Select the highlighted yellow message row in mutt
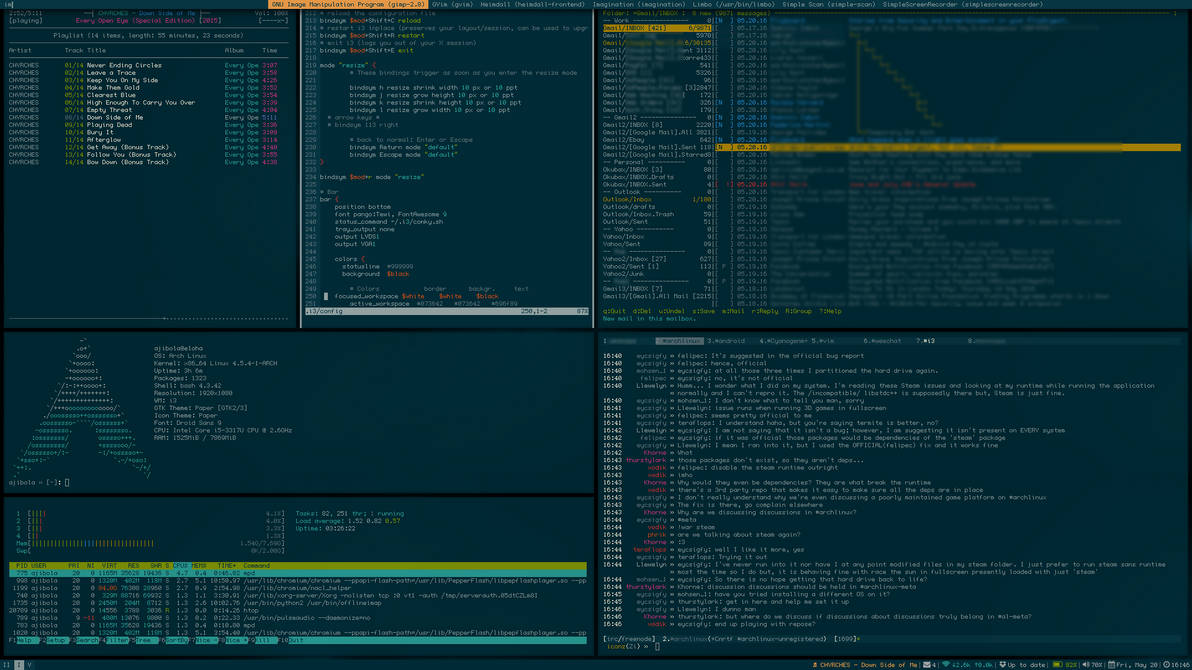 (949, 148)
